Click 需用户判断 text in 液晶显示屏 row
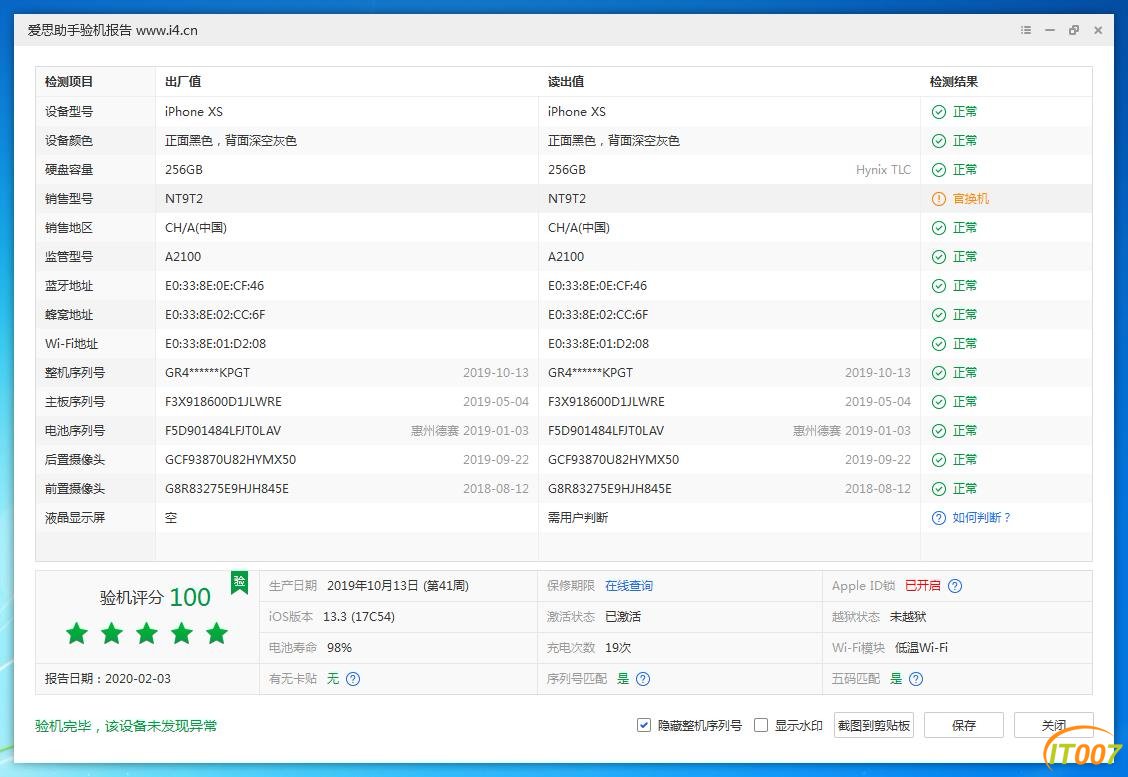The height and width of the screenshot is (777, 1128). (x=578, y=518)
